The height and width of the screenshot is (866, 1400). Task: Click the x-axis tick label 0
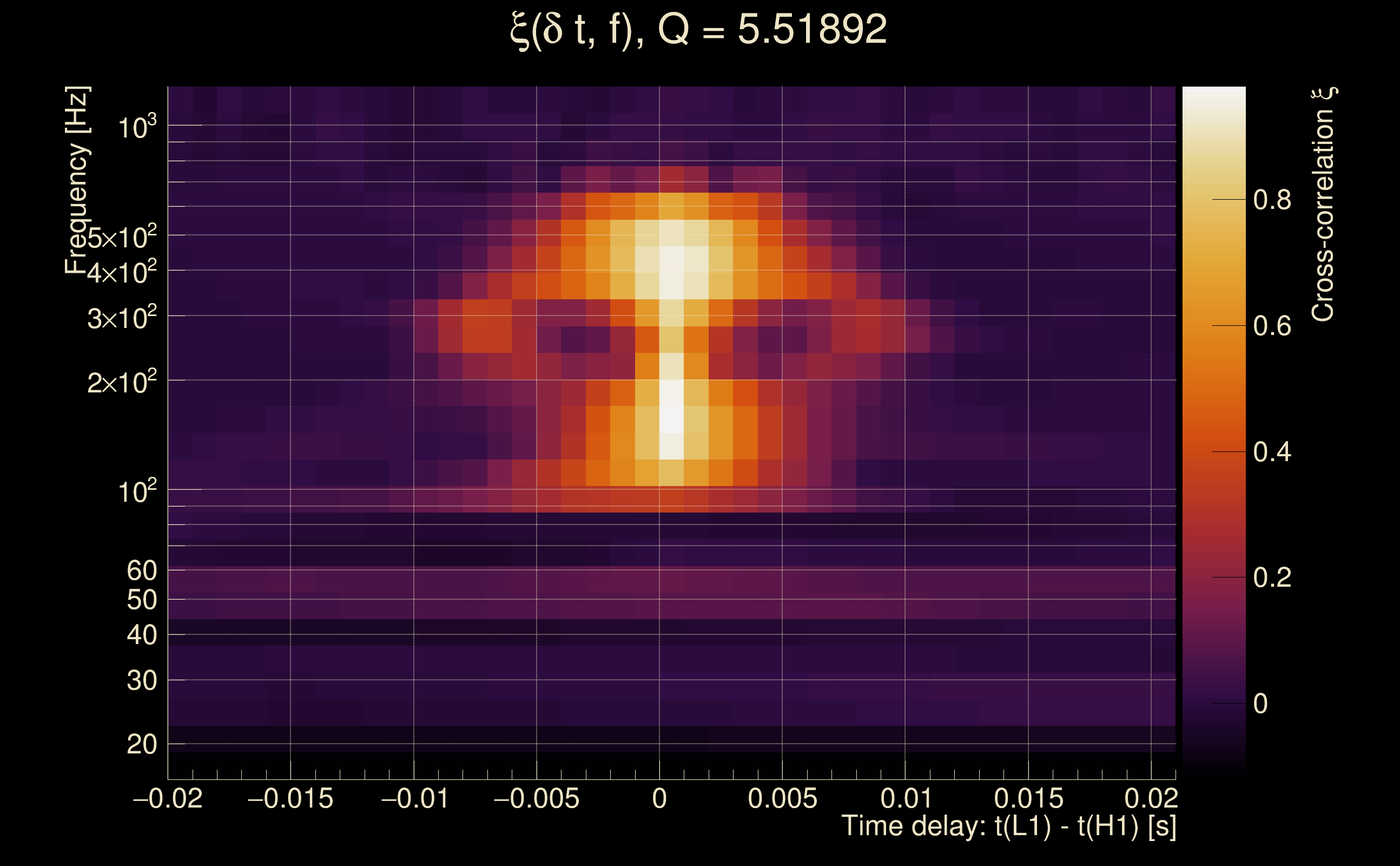pos(659,798)
